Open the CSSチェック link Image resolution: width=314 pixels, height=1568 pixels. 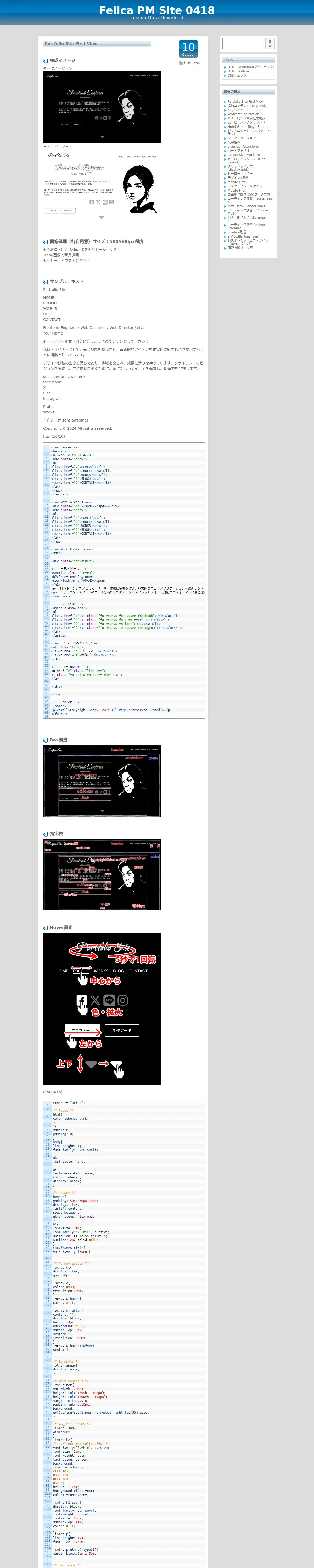coord(237,76)
